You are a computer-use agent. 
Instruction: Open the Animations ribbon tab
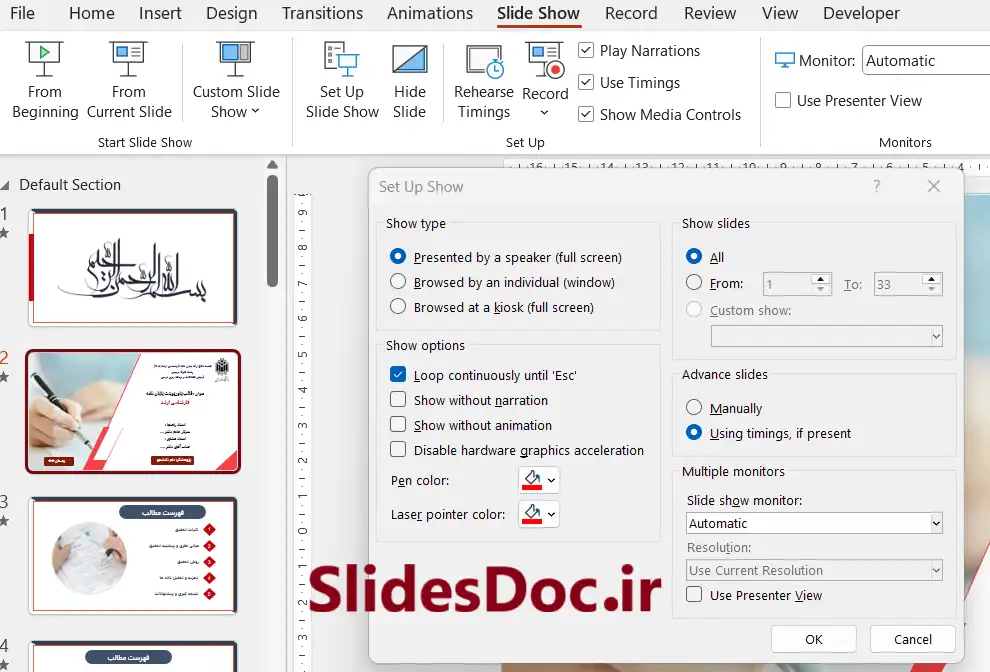[430, 13]
